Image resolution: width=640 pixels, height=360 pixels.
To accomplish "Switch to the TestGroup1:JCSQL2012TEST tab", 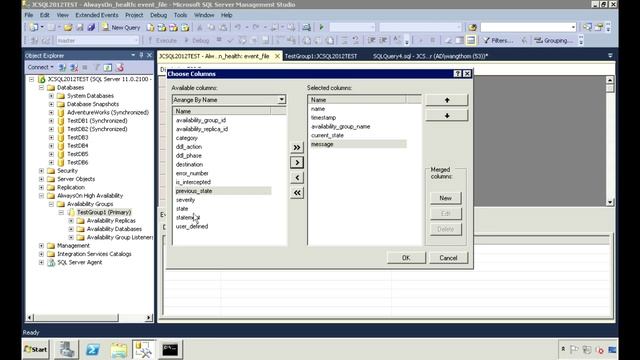I will [321, 56].
